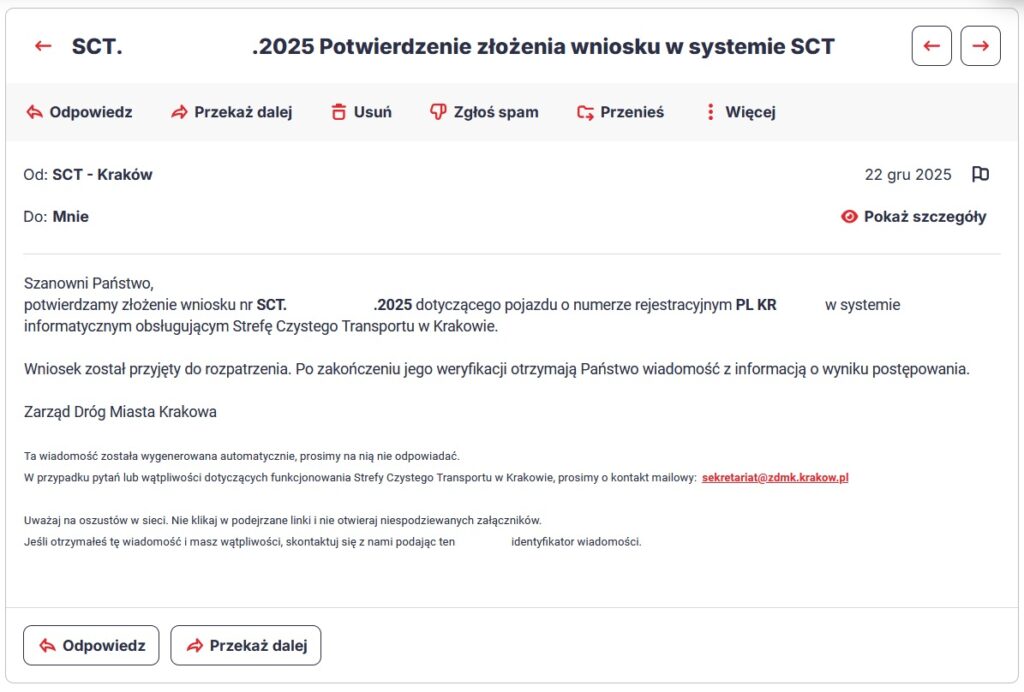
Task: Select Usuń in the message toolbar
Action: (372, 112)
